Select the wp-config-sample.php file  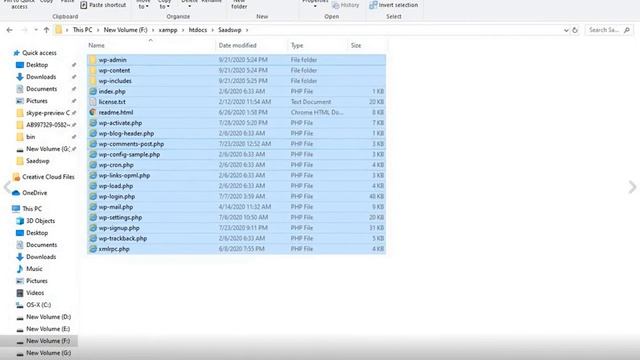tap(236, 154)
